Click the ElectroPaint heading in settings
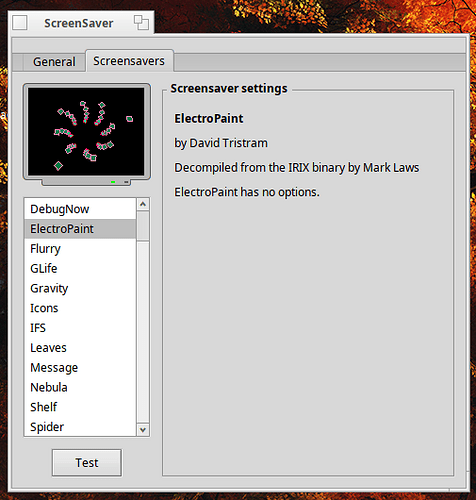 (209, 119)
